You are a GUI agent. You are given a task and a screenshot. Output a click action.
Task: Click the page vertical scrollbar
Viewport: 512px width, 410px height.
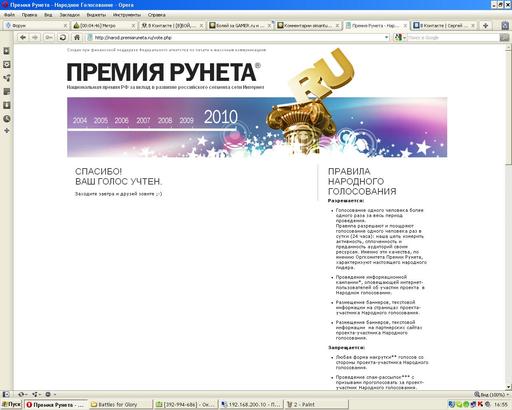click(x=508, y=217)
